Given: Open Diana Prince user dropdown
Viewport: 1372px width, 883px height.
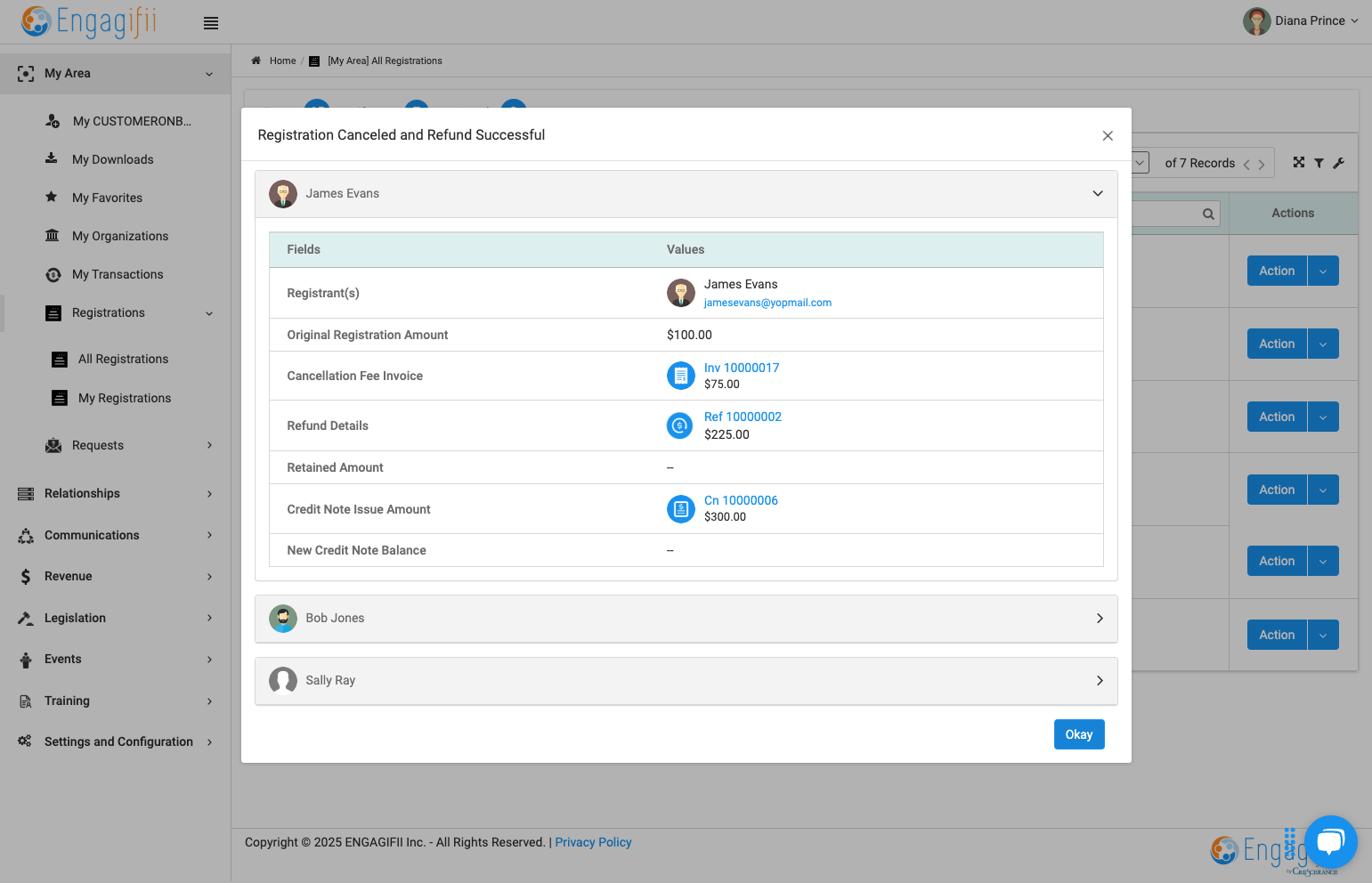Looking at the screenshot, I should (1354, 20).
